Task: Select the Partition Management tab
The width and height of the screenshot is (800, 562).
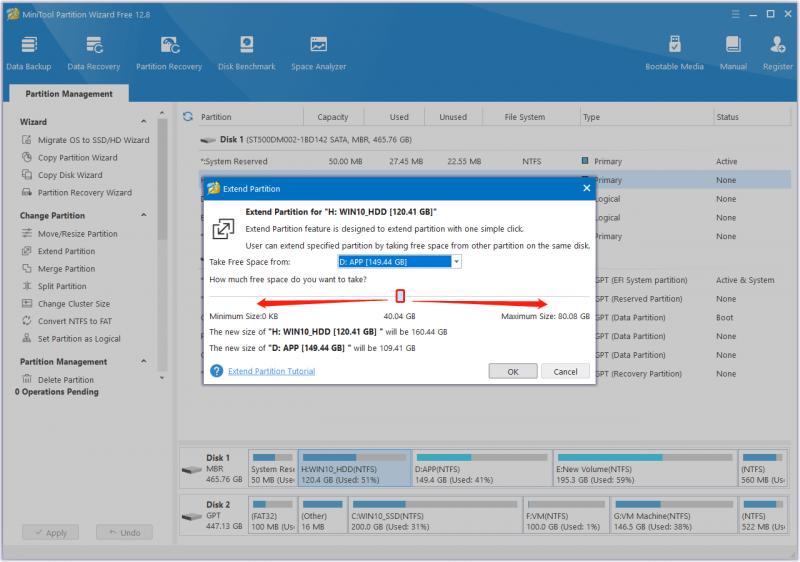Action: [x=69, y=94]
